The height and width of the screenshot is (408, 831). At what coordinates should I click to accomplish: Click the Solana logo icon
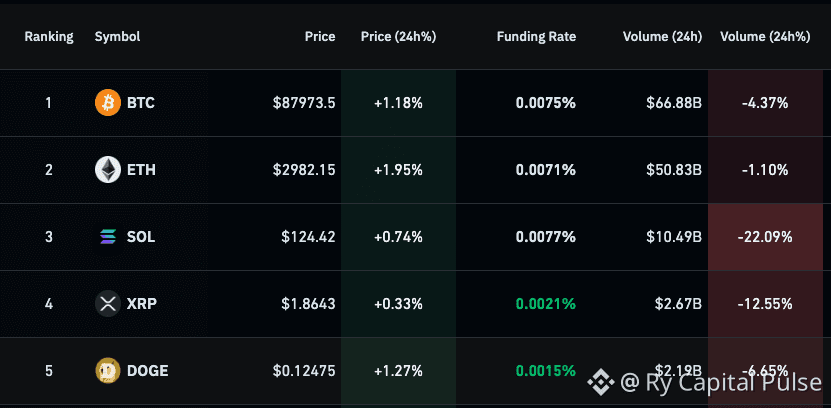[108, 237]
